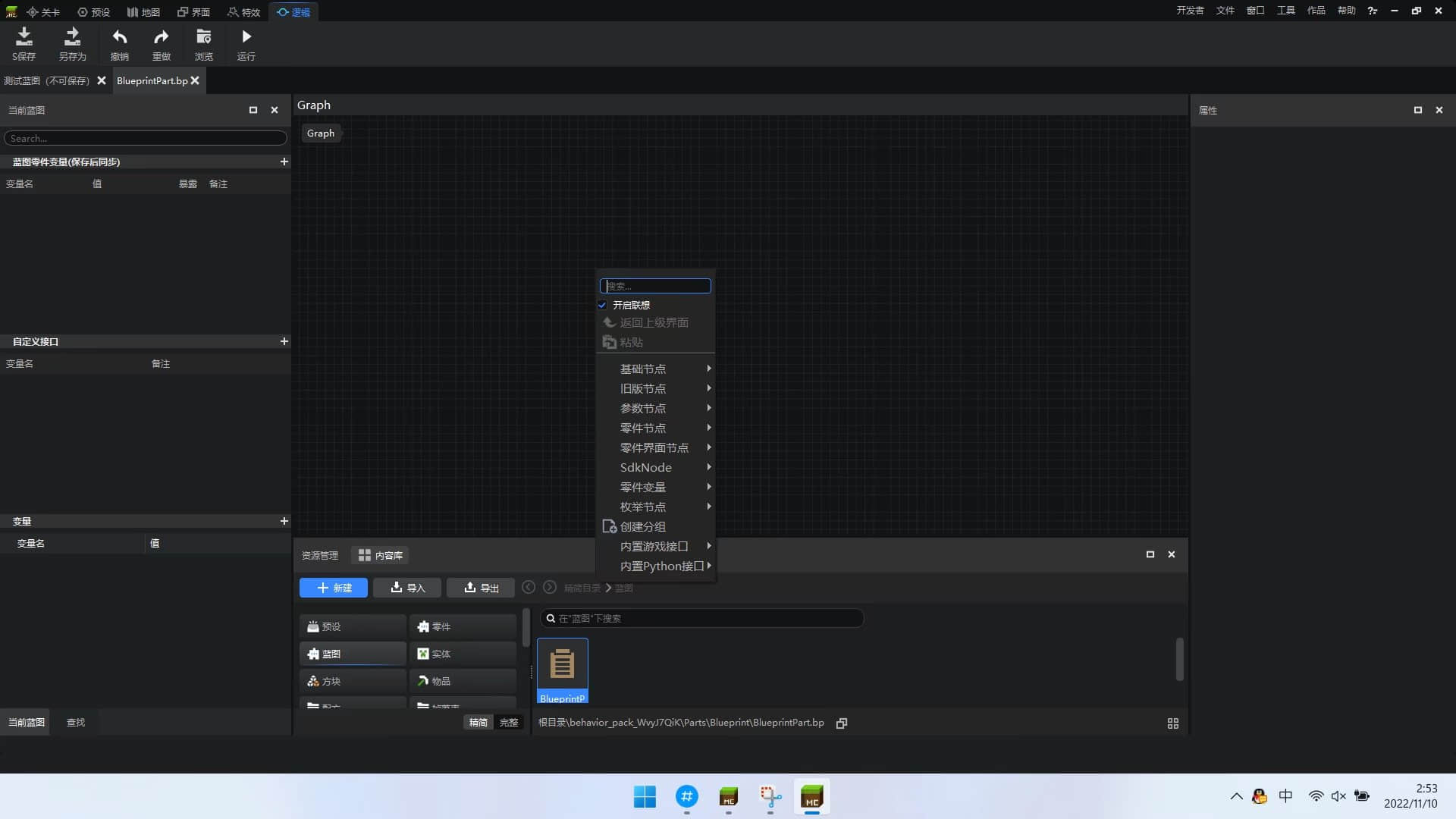This screenshot has height=819, width=1456.
Task: Click the Snipping Tool taskbar icon
Action: point(770,796)
